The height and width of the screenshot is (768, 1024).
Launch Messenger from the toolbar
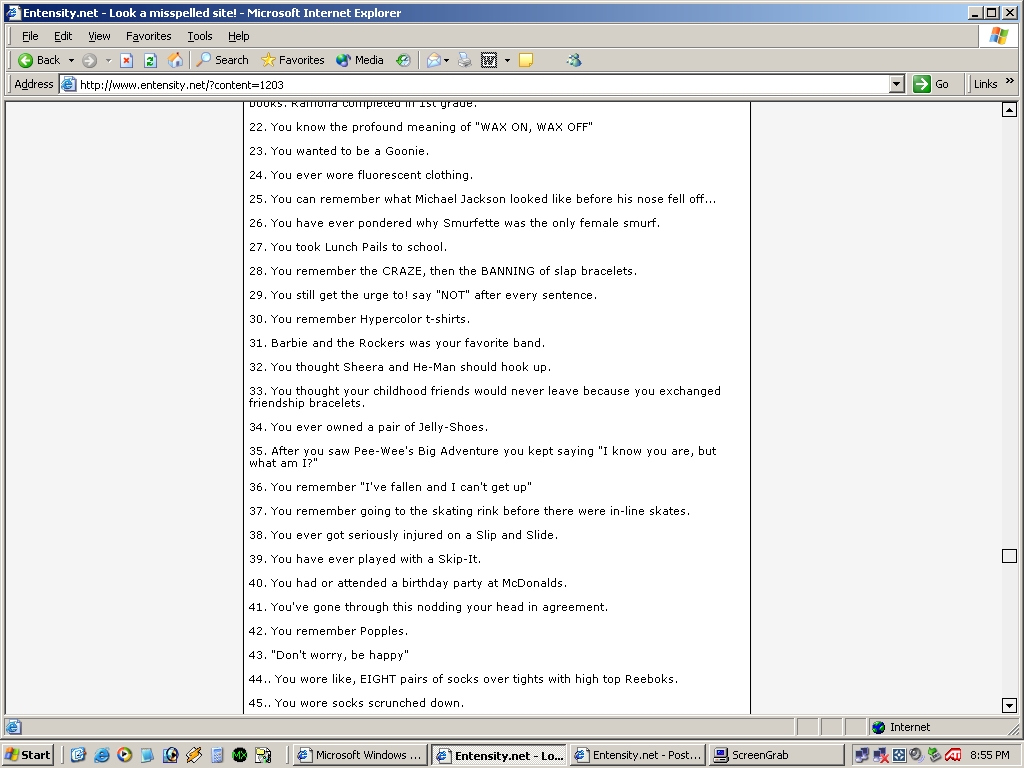pos(574,61)
